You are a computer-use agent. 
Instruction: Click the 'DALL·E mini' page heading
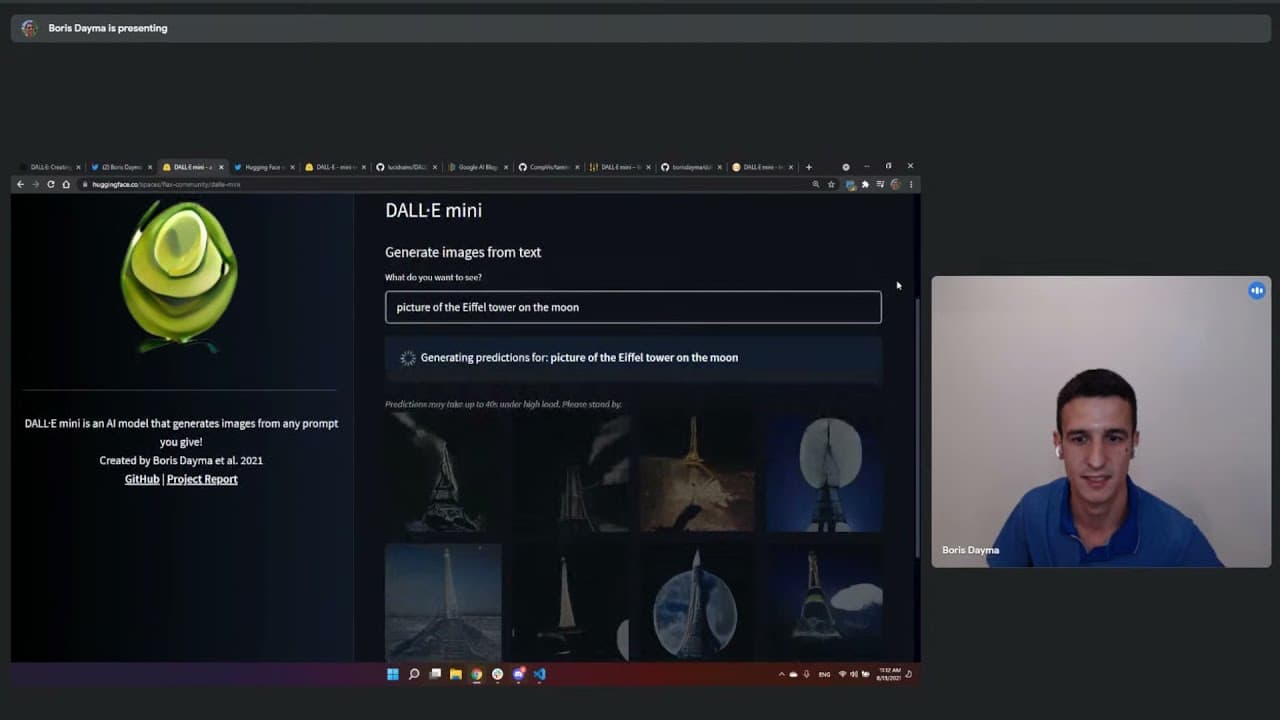[x=433, y=210]
